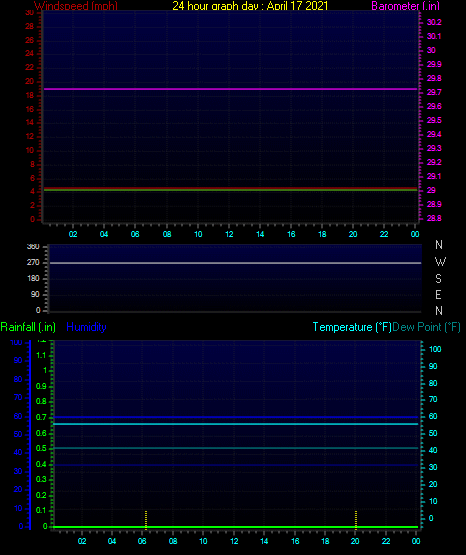Image resolution: width=466 pixels, height=555 pixels.
Task: Click the green rainfall line at zero
Action: tap(235, 527)
